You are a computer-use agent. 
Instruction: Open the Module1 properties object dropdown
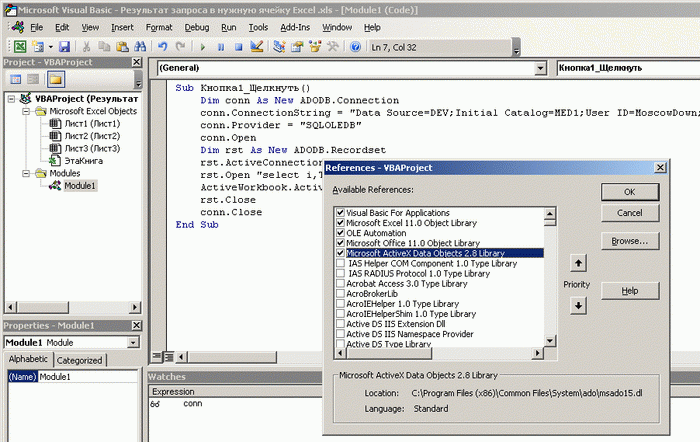tap(133, 342)
